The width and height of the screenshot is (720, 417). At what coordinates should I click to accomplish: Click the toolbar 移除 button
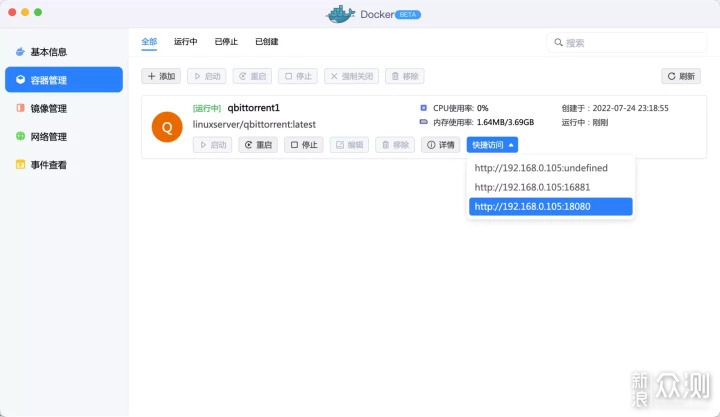click(x=405, y=76)
